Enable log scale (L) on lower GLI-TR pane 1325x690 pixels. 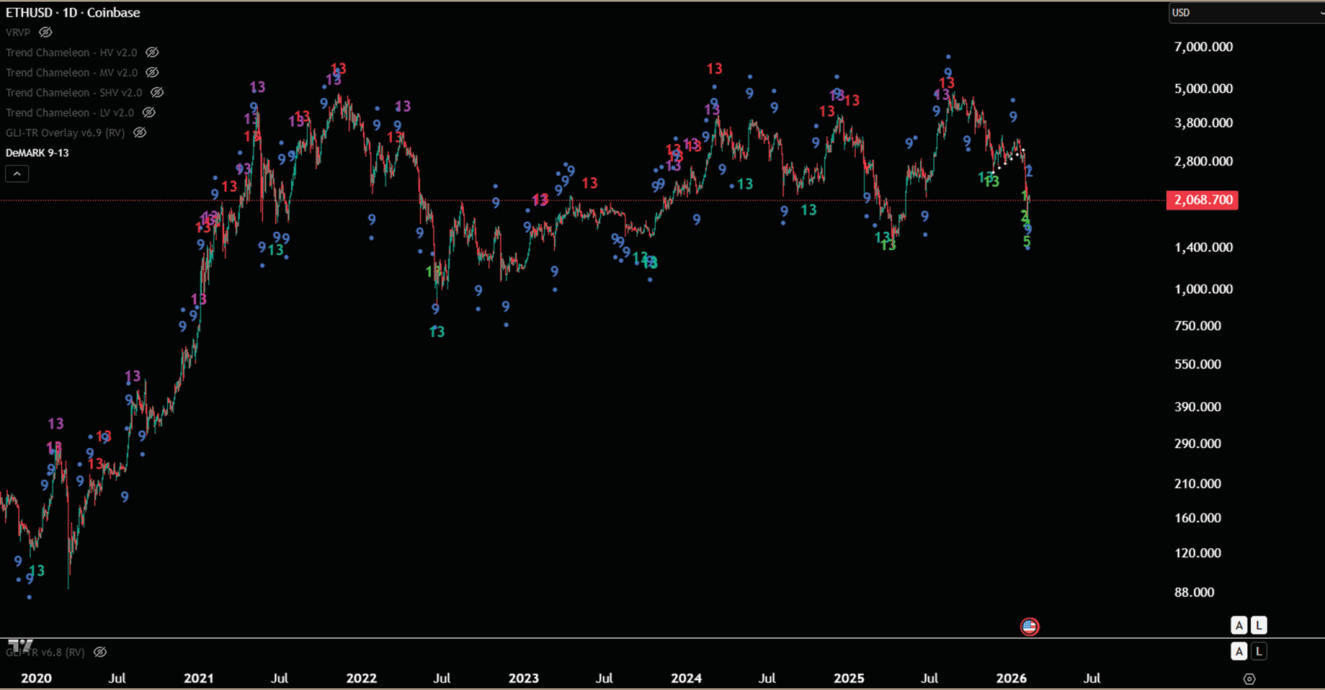click(x=1259, y=651)
